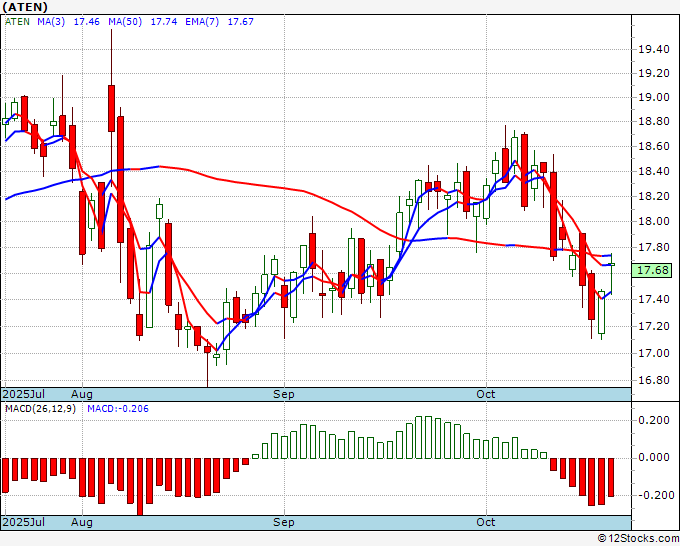Screen dimensions: 680x546
Task: Click the (ATEN) chart title
Action: pyautogui.click(x=25, y=7)
